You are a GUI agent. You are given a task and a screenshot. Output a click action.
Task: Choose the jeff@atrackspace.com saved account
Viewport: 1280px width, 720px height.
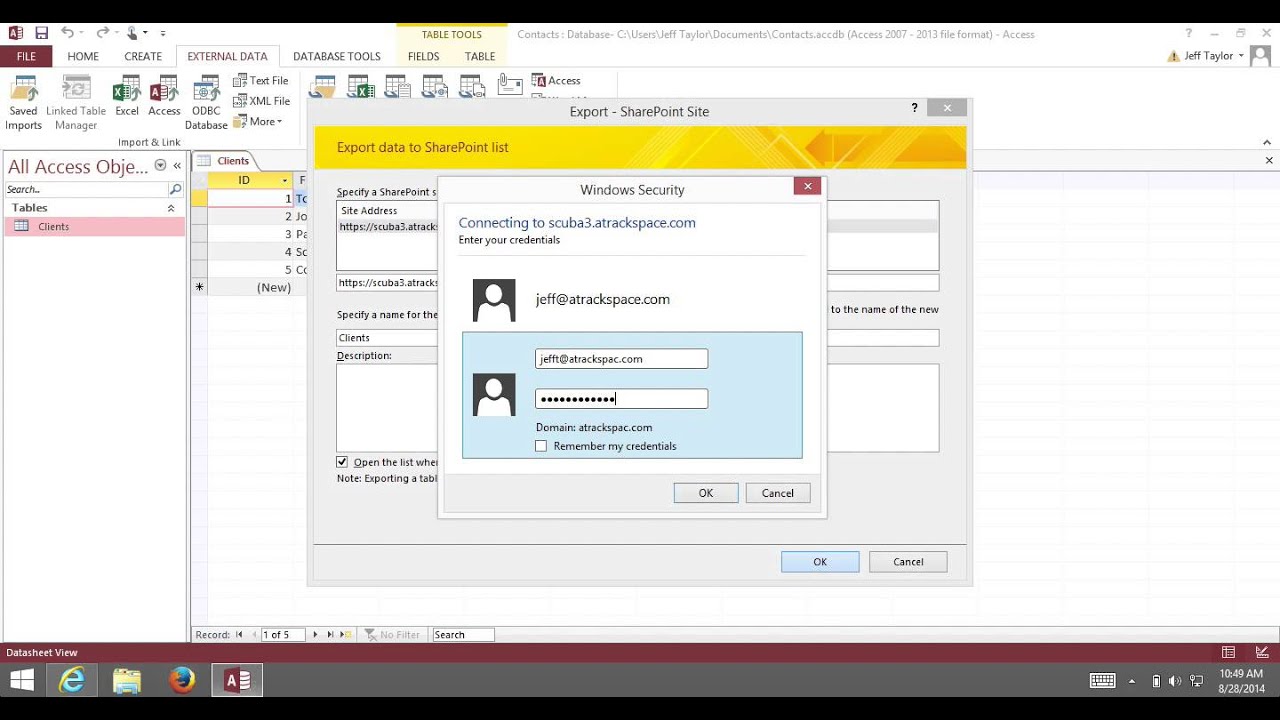tap(632, 299)
